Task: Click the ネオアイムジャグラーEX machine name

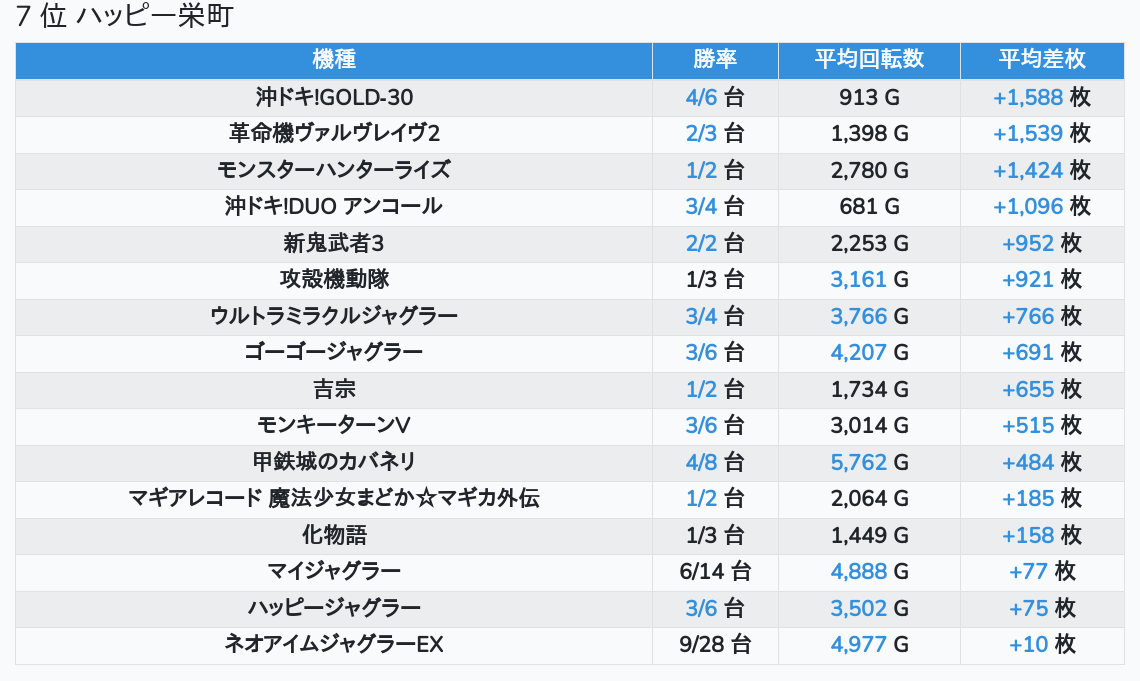Action: click(334, 644)
